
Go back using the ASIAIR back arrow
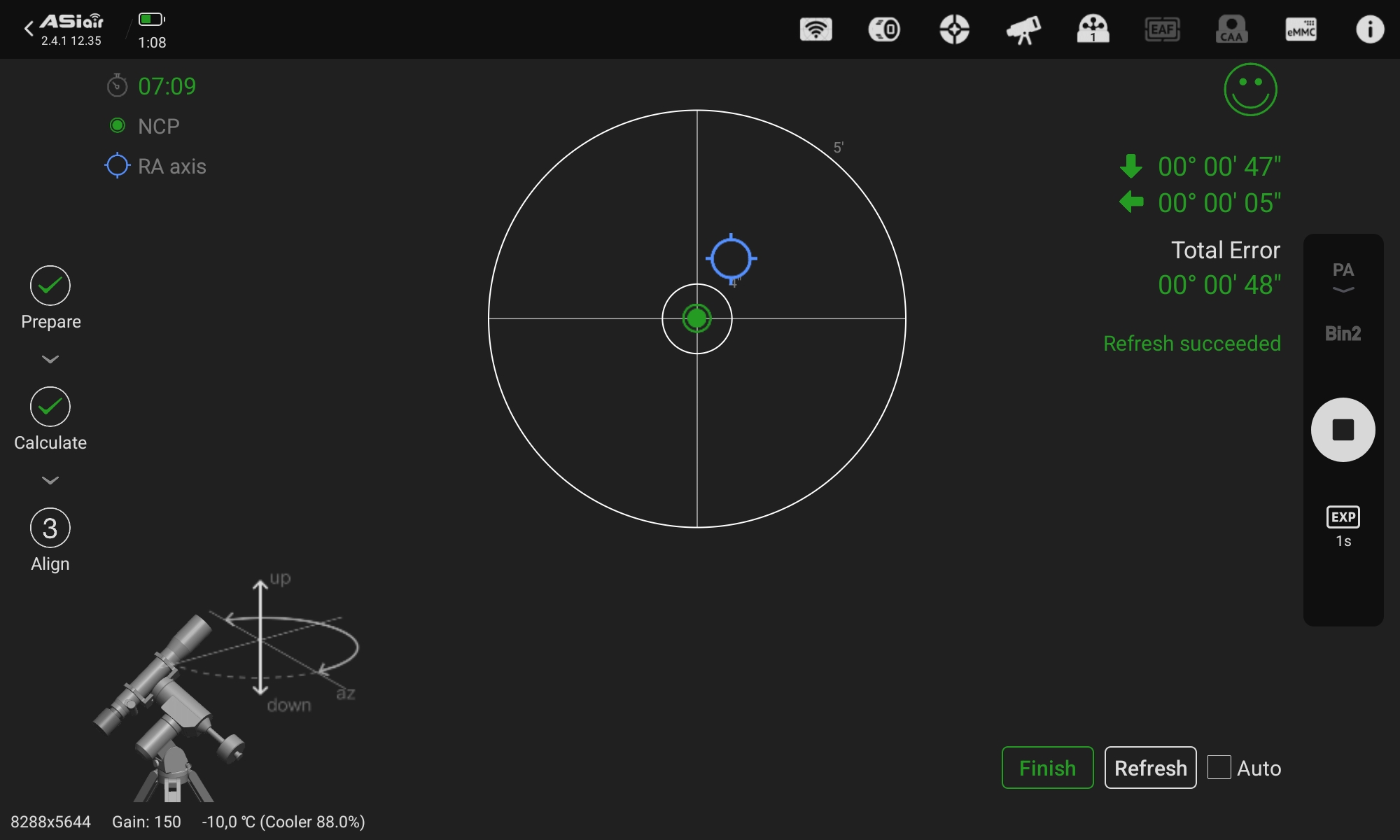pyautogui.click(x=29, y=29)
